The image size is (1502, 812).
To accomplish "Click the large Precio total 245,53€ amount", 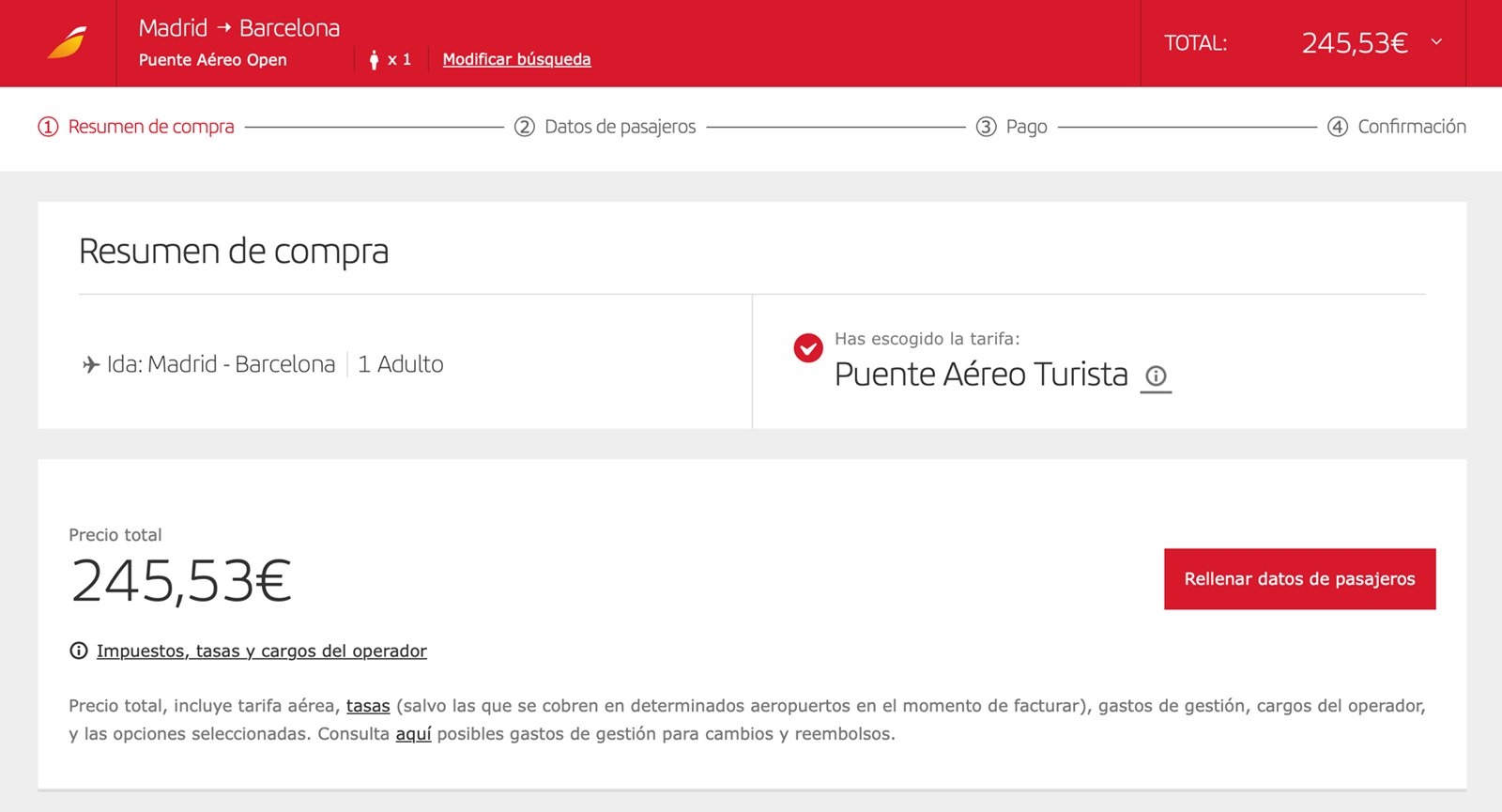I will click(x=181, y=581).
